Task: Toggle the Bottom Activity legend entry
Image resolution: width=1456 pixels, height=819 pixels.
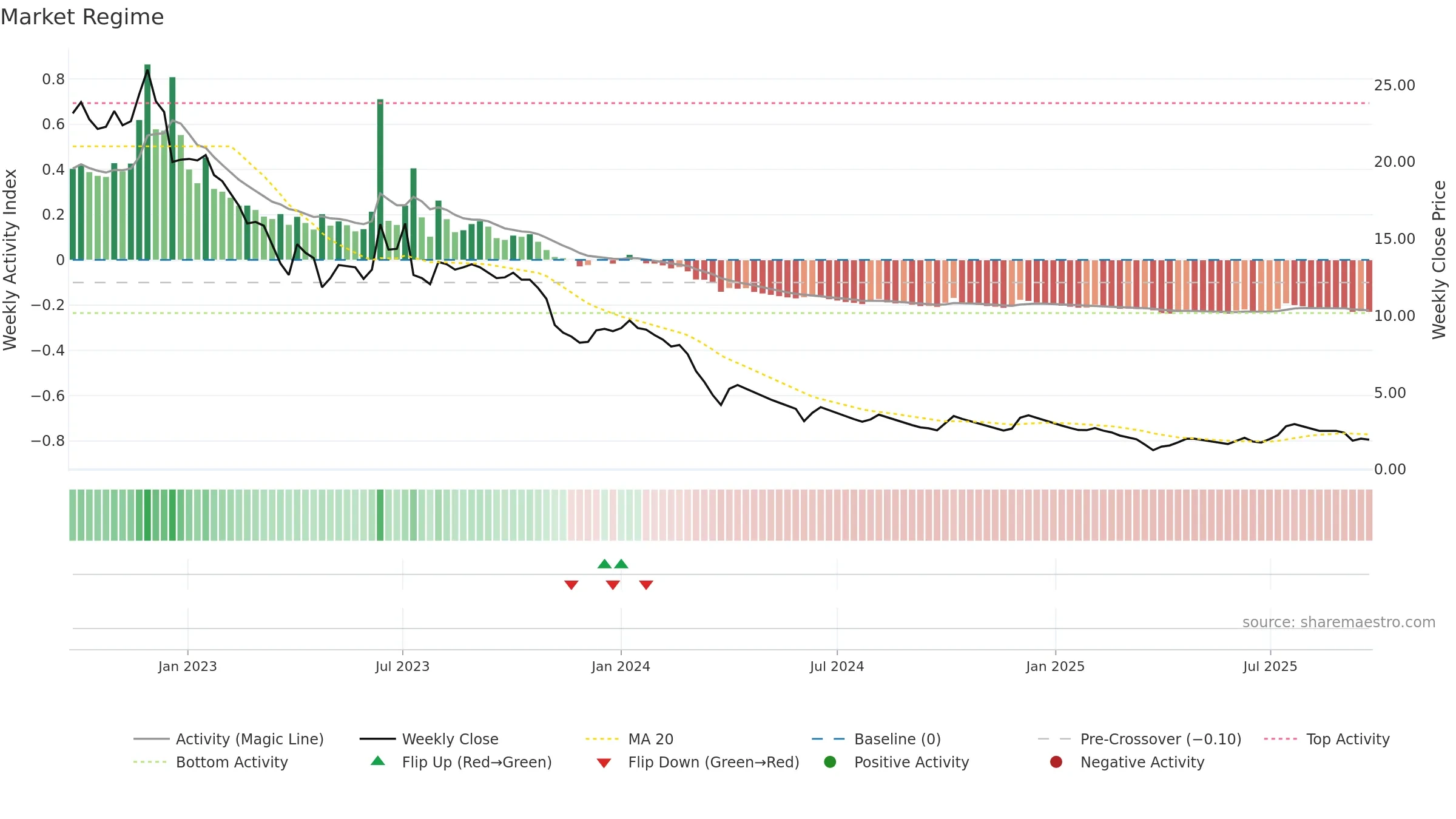Action: point(211,762)
